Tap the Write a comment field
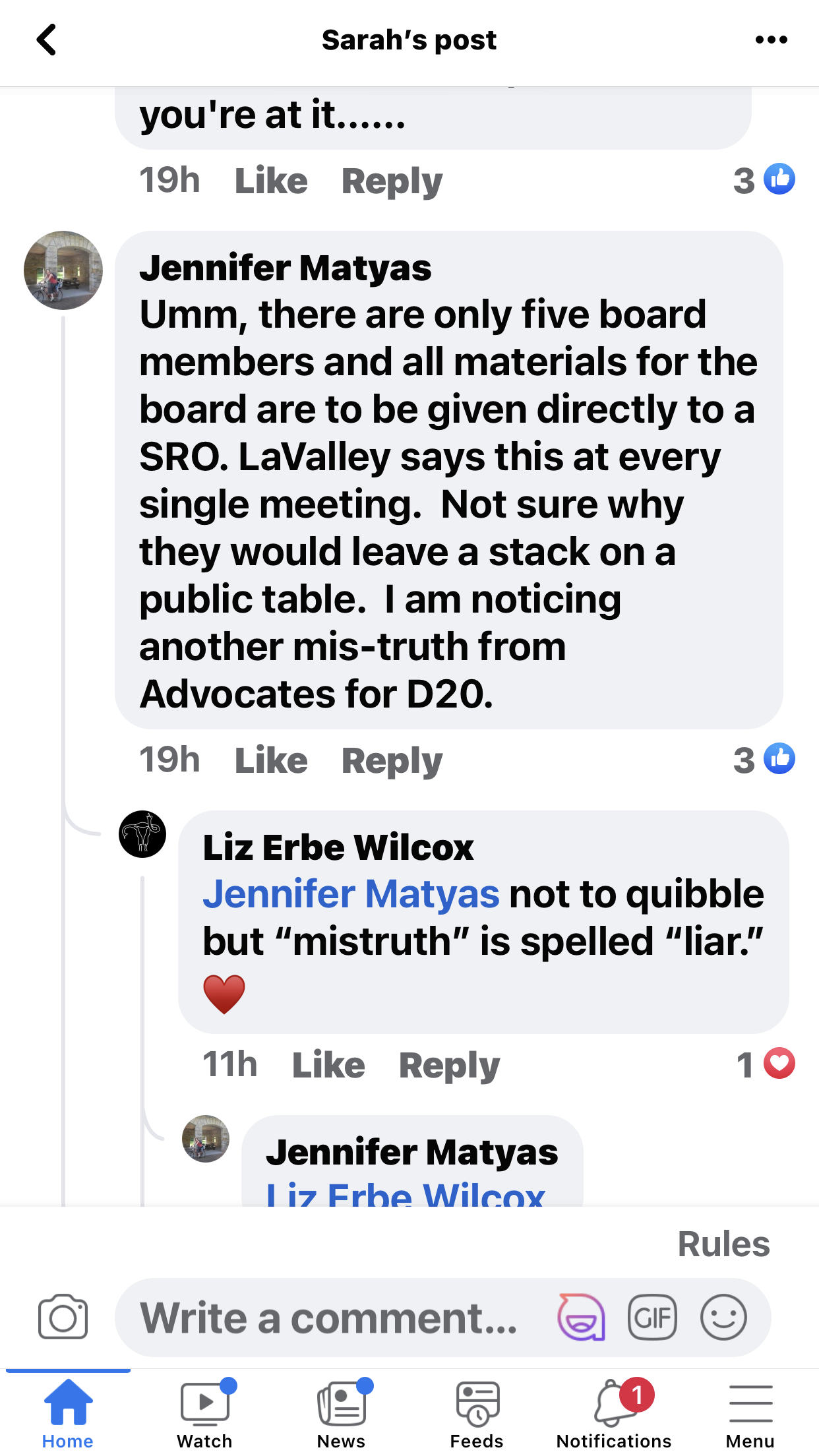Viewport: 819px width, 1456px height. coord(330,1318)
